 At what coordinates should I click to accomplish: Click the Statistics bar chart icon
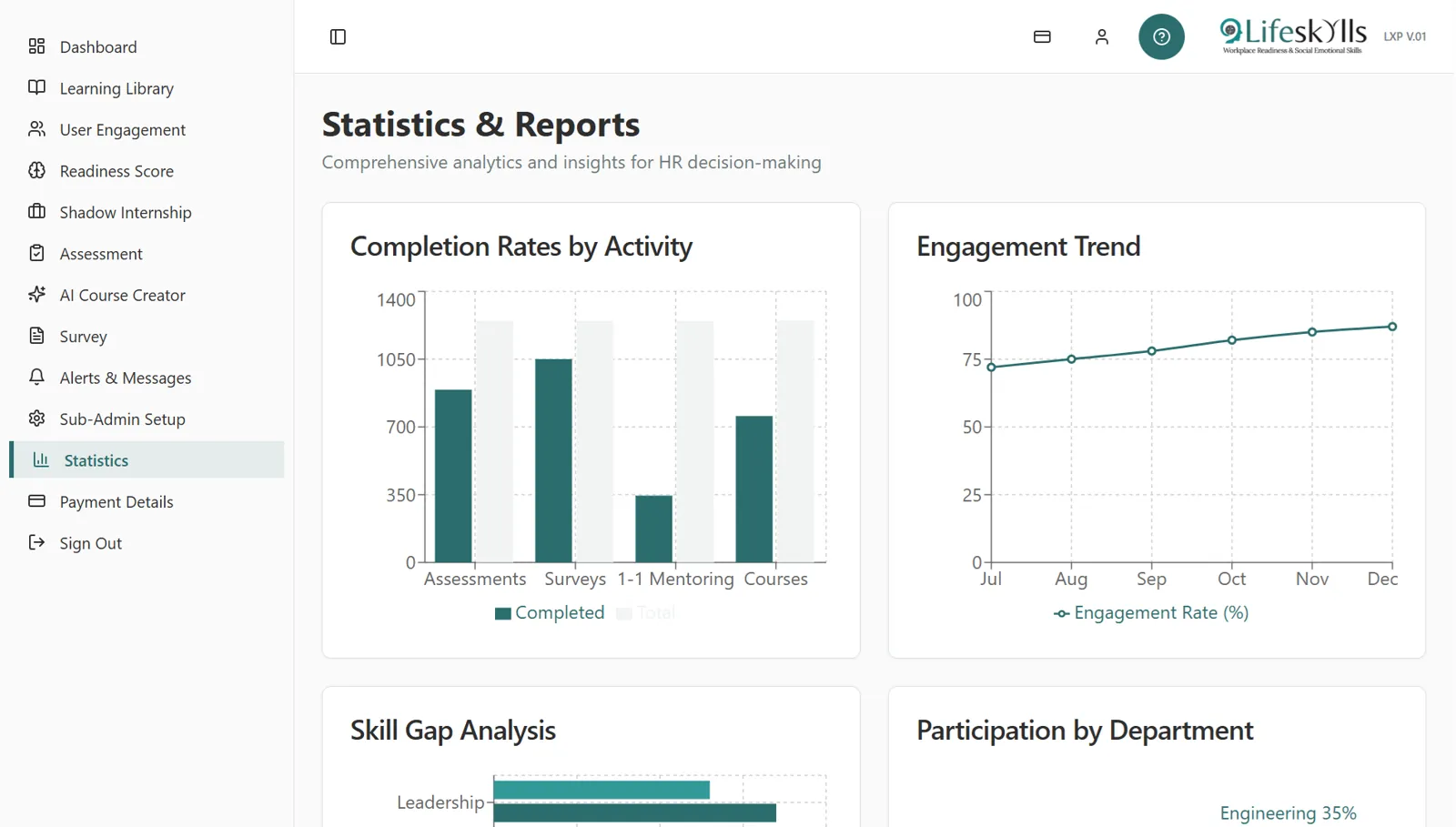(x=41, y=460)
